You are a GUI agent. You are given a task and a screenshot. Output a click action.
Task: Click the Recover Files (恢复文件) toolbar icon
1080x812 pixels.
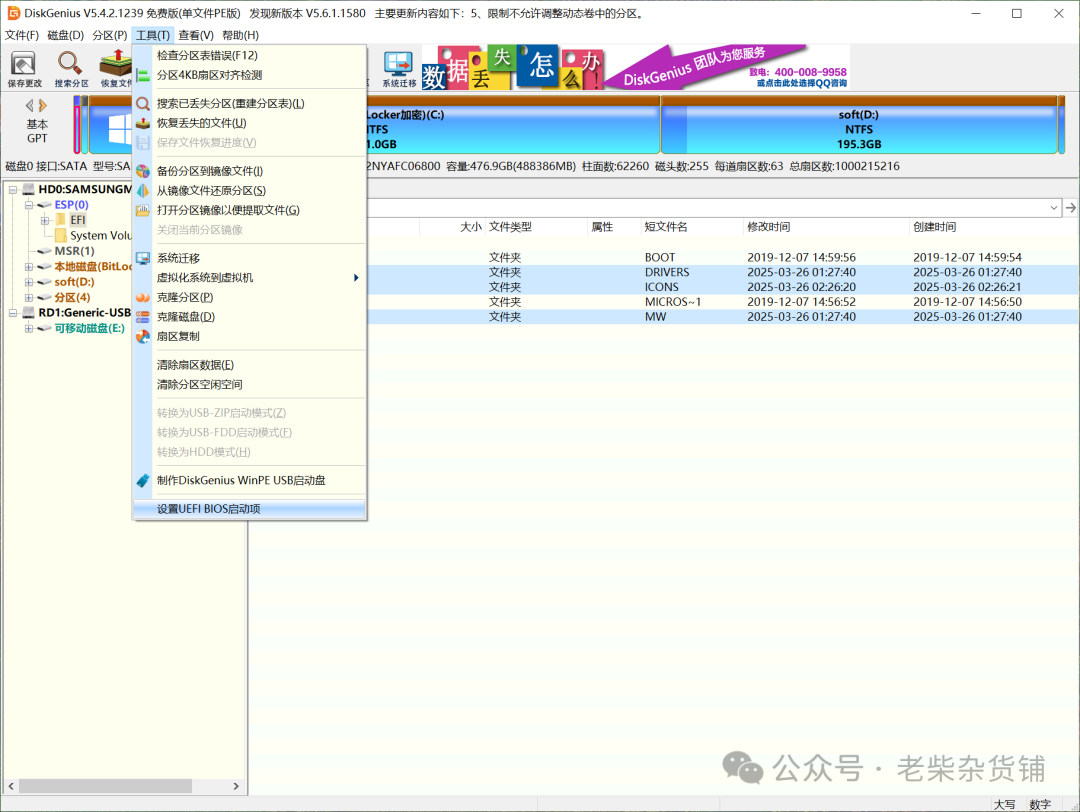point(115,69)
